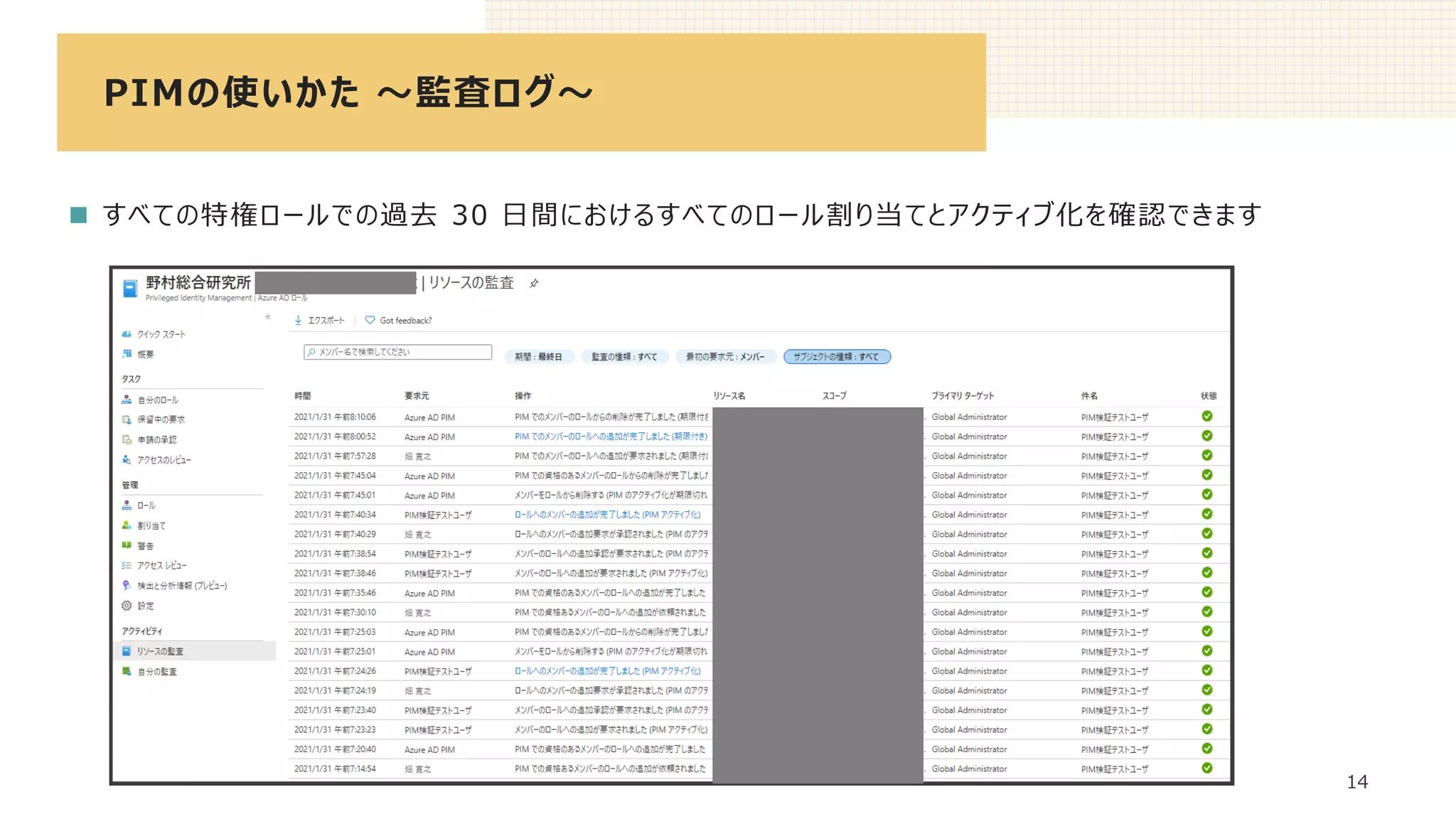Click the エクスポート button
Screen dimensions: 1456x819
(319, 321)
